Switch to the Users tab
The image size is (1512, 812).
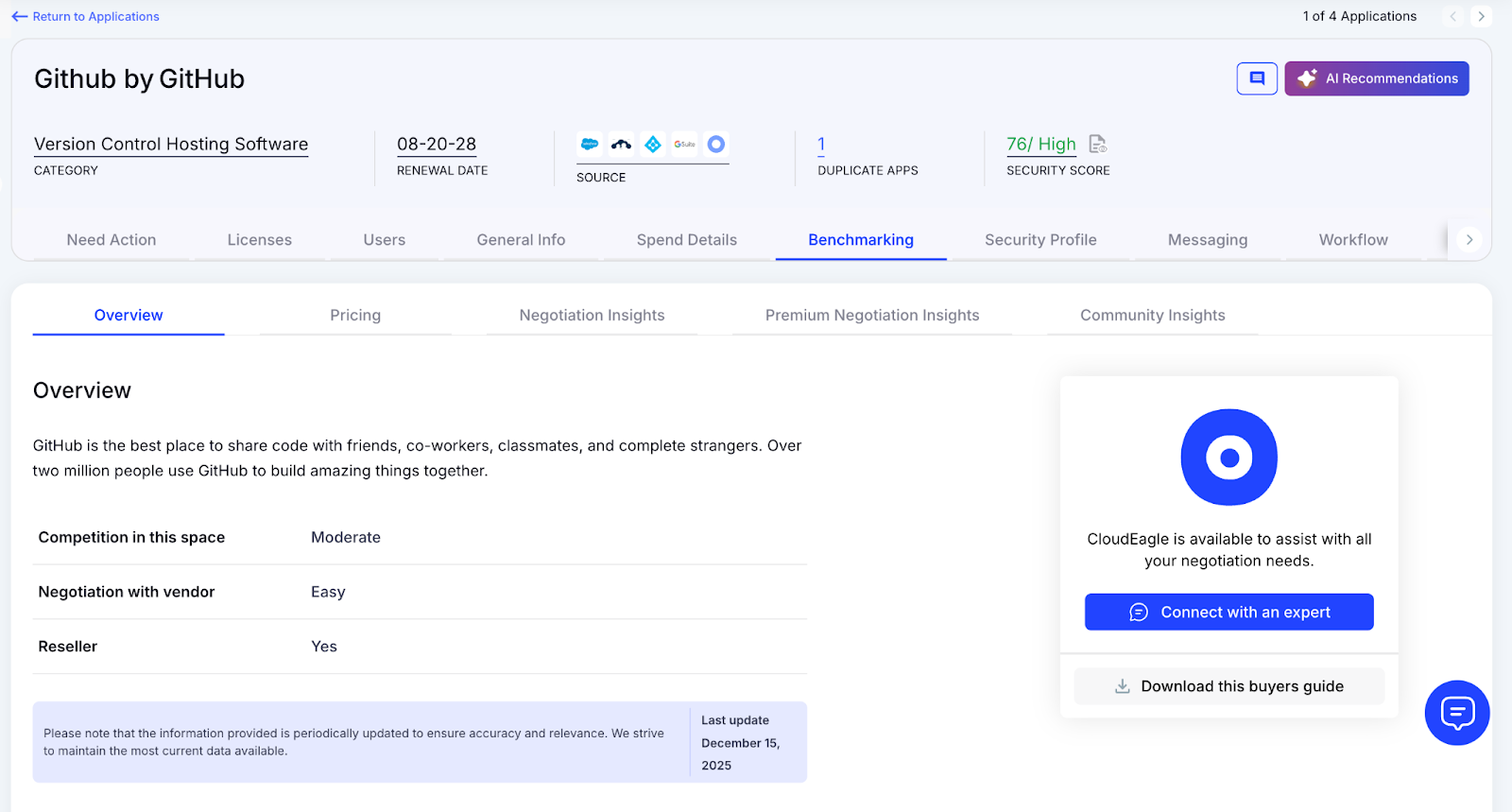385,240
